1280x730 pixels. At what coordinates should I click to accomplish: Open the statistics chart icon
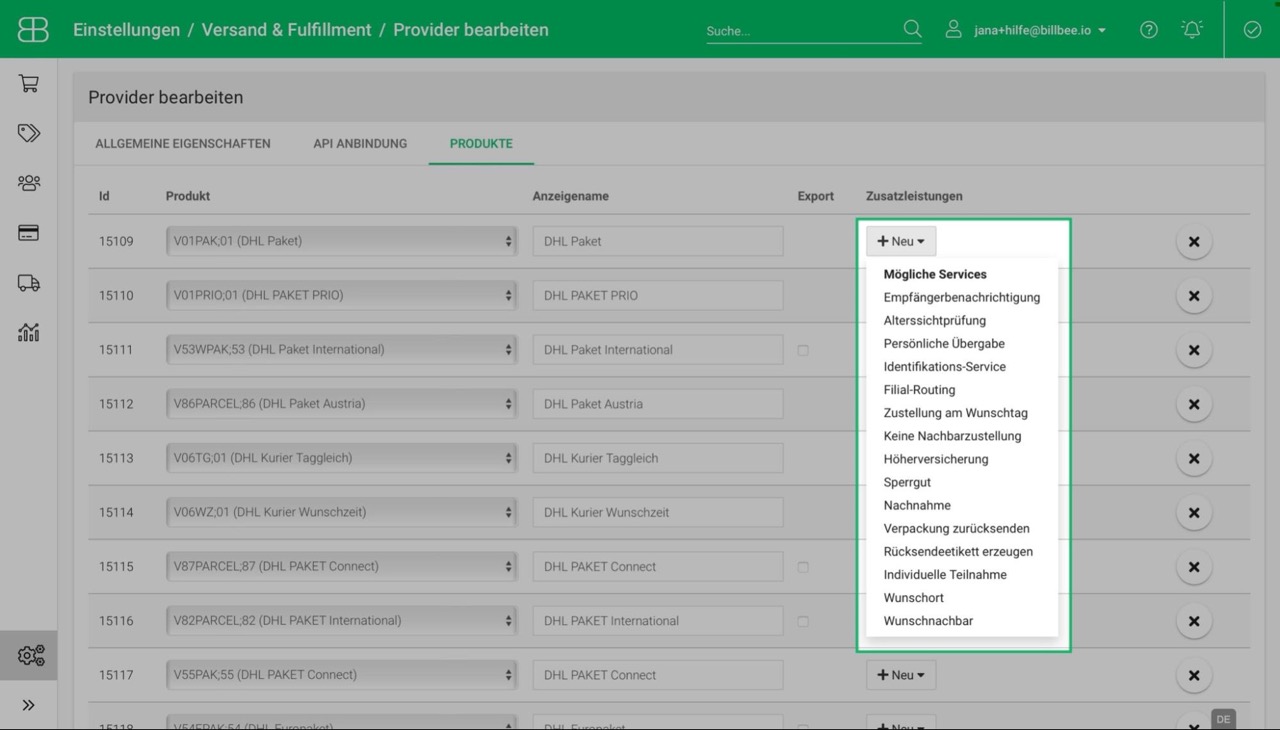(28, 333)
